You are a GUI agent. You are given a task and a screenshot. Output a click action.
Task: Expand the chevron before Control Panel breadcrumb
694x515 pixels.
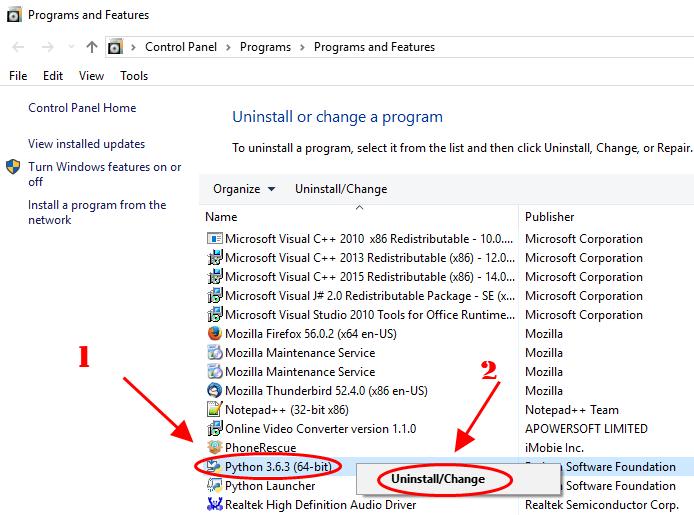point(133,47)
